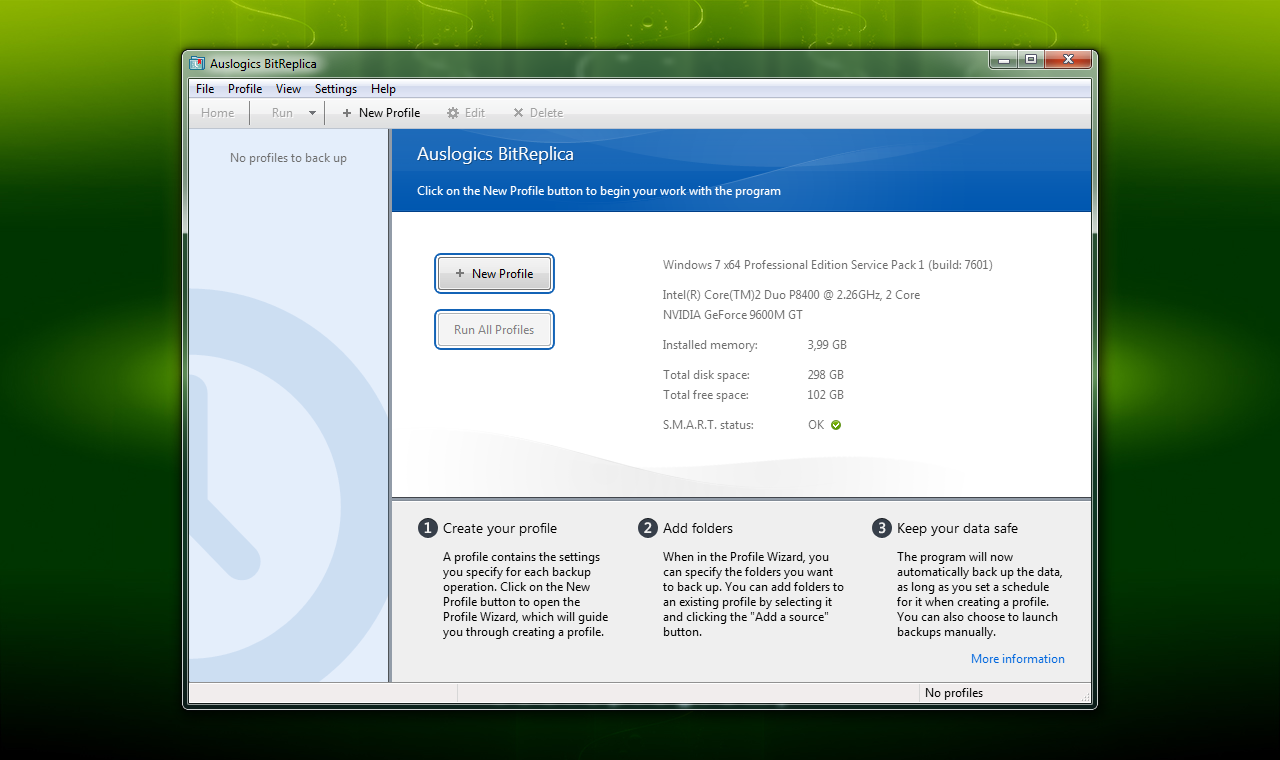This screenshot has width=1280, height=760.
Task: Click the Edit toolbar button
Action: tap(466, 113)
